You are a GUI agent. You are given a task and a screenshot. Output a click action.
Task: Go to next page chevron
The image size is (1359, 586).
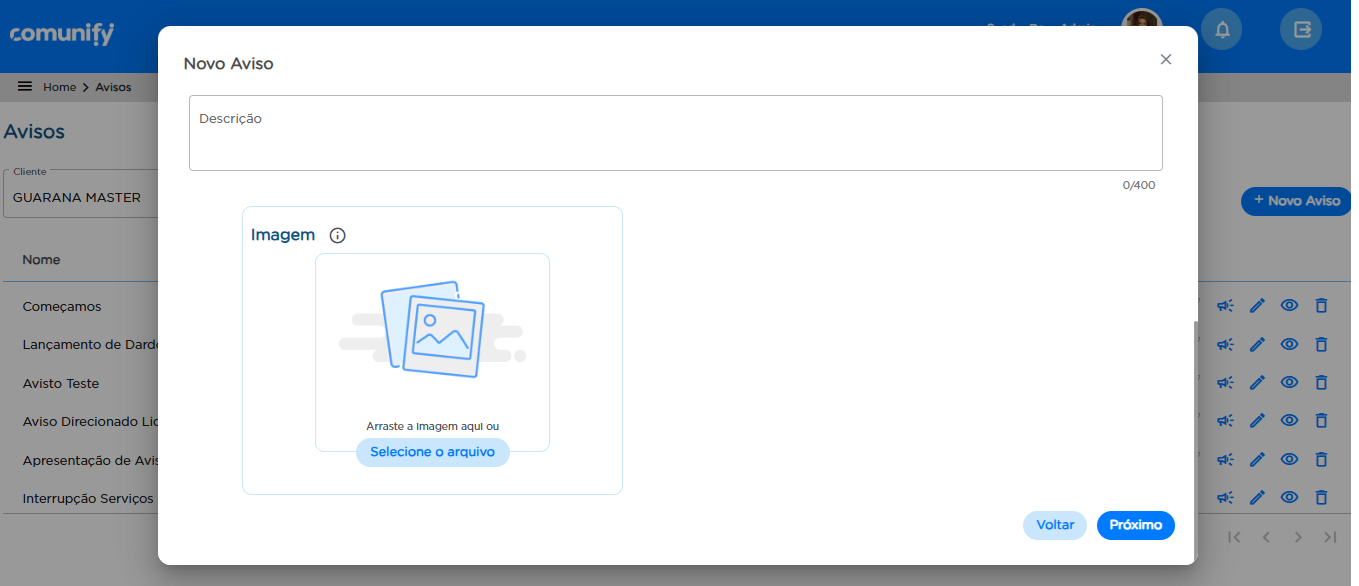point(1298,537)
